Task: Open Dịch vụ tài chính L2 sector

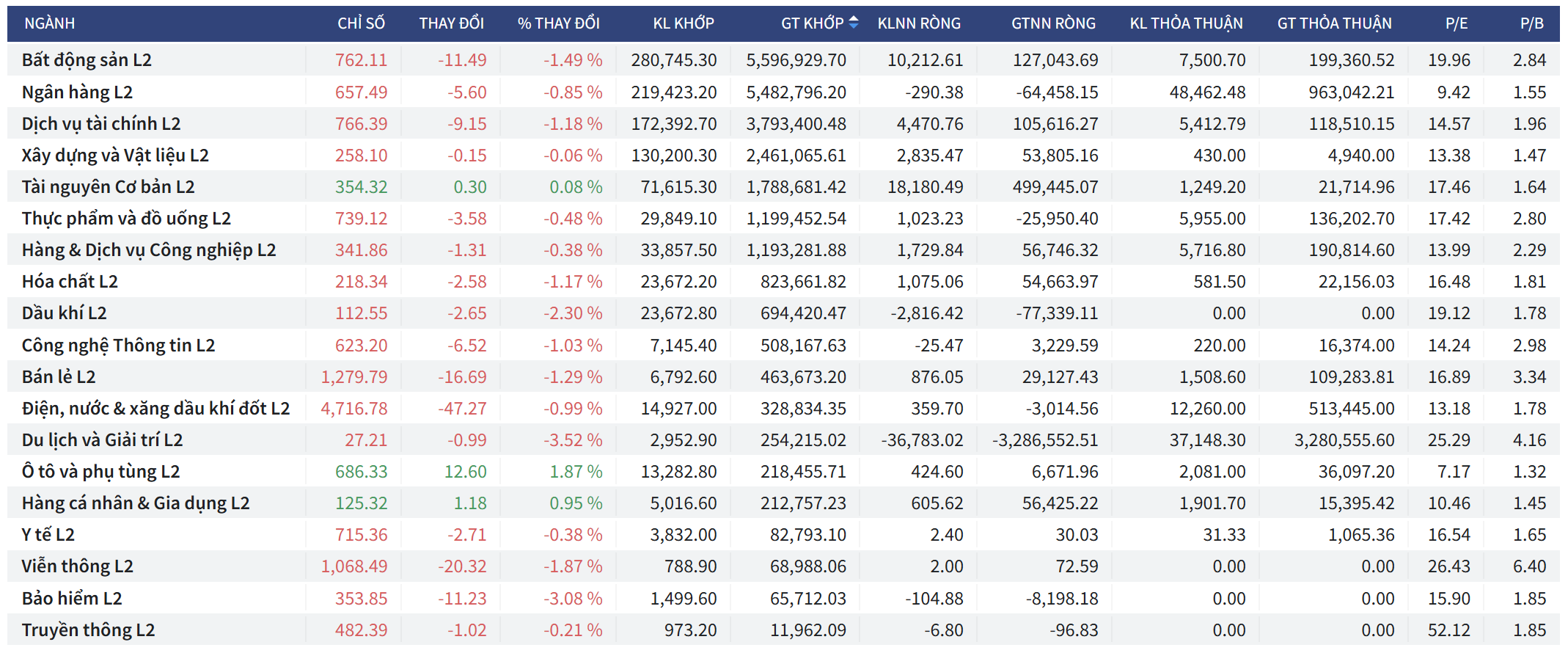Action: tap(101, 124)
